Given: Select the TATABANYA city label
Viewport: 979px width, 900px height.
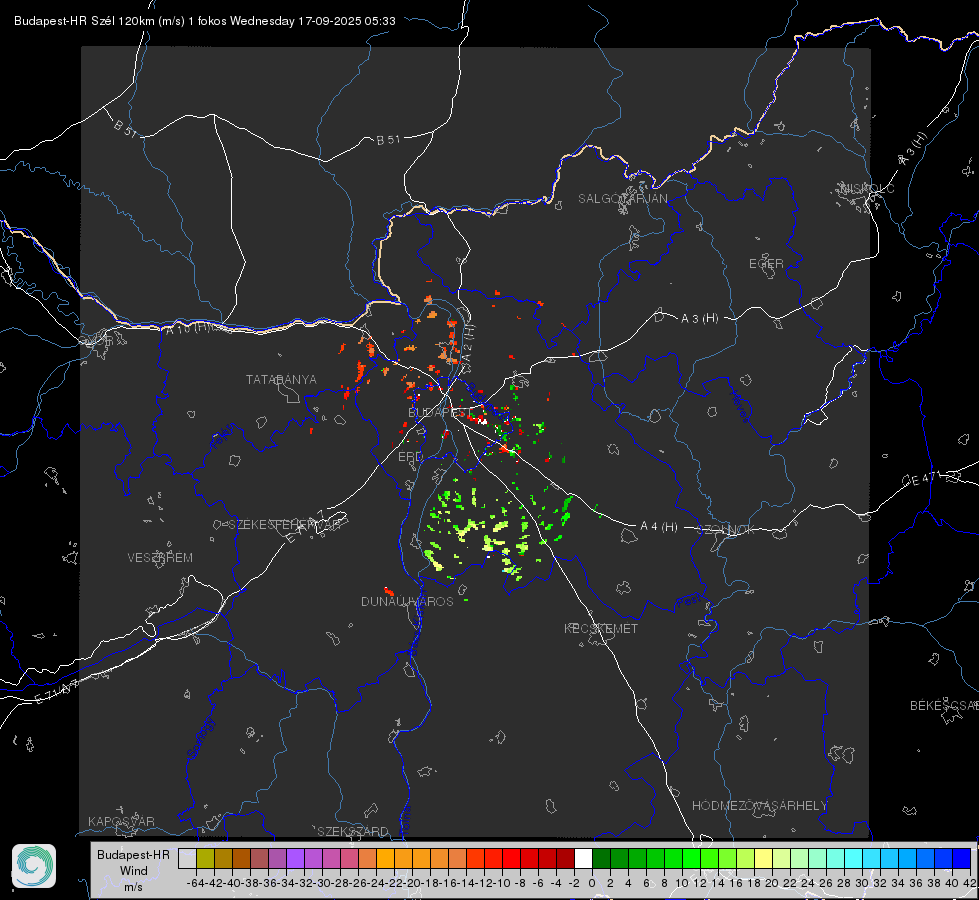Looking at the screenshot, I should pyautogui.click(x=281, y=380).
